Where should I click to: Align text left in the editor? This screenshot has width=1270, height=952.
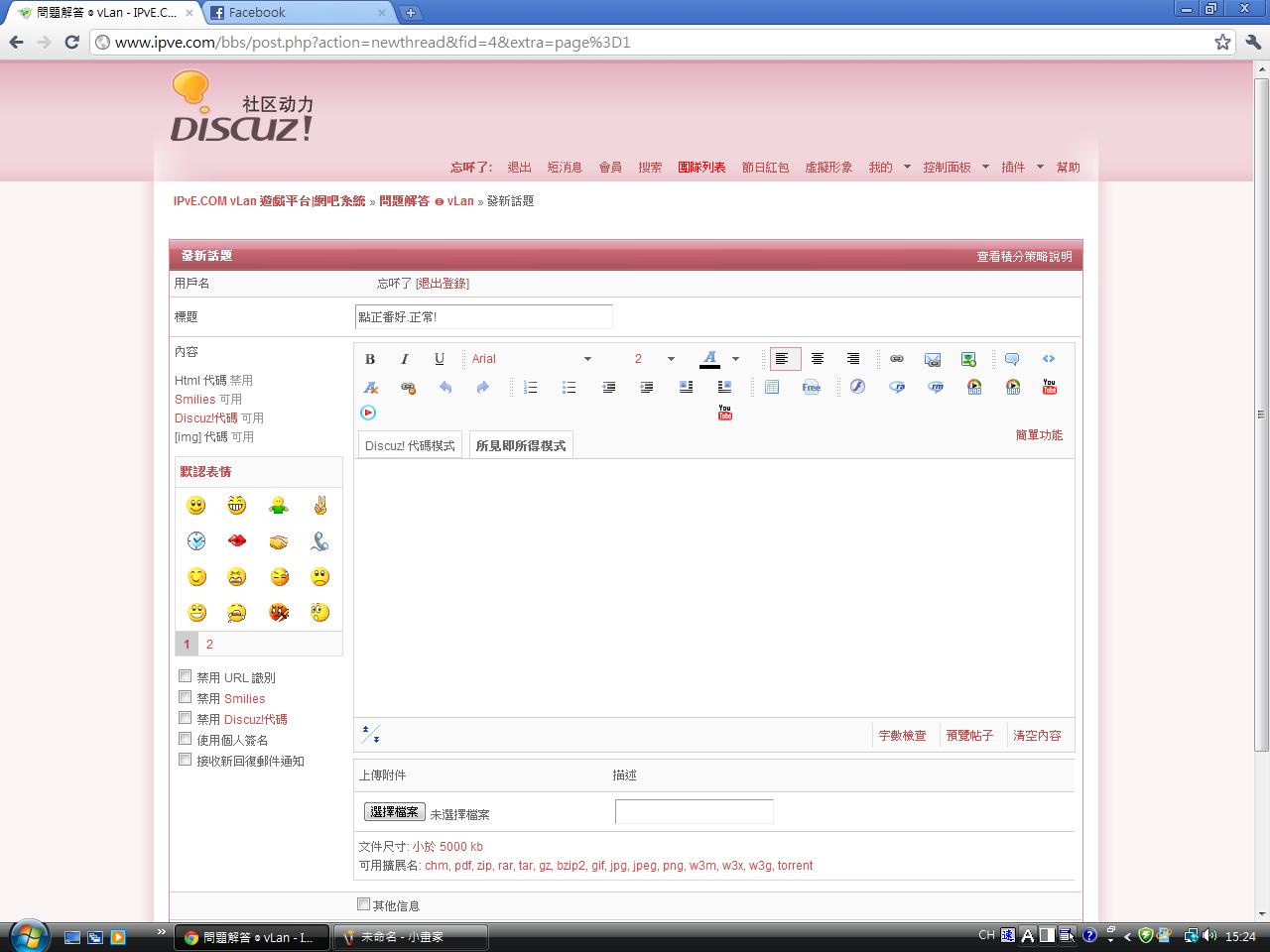783,359
